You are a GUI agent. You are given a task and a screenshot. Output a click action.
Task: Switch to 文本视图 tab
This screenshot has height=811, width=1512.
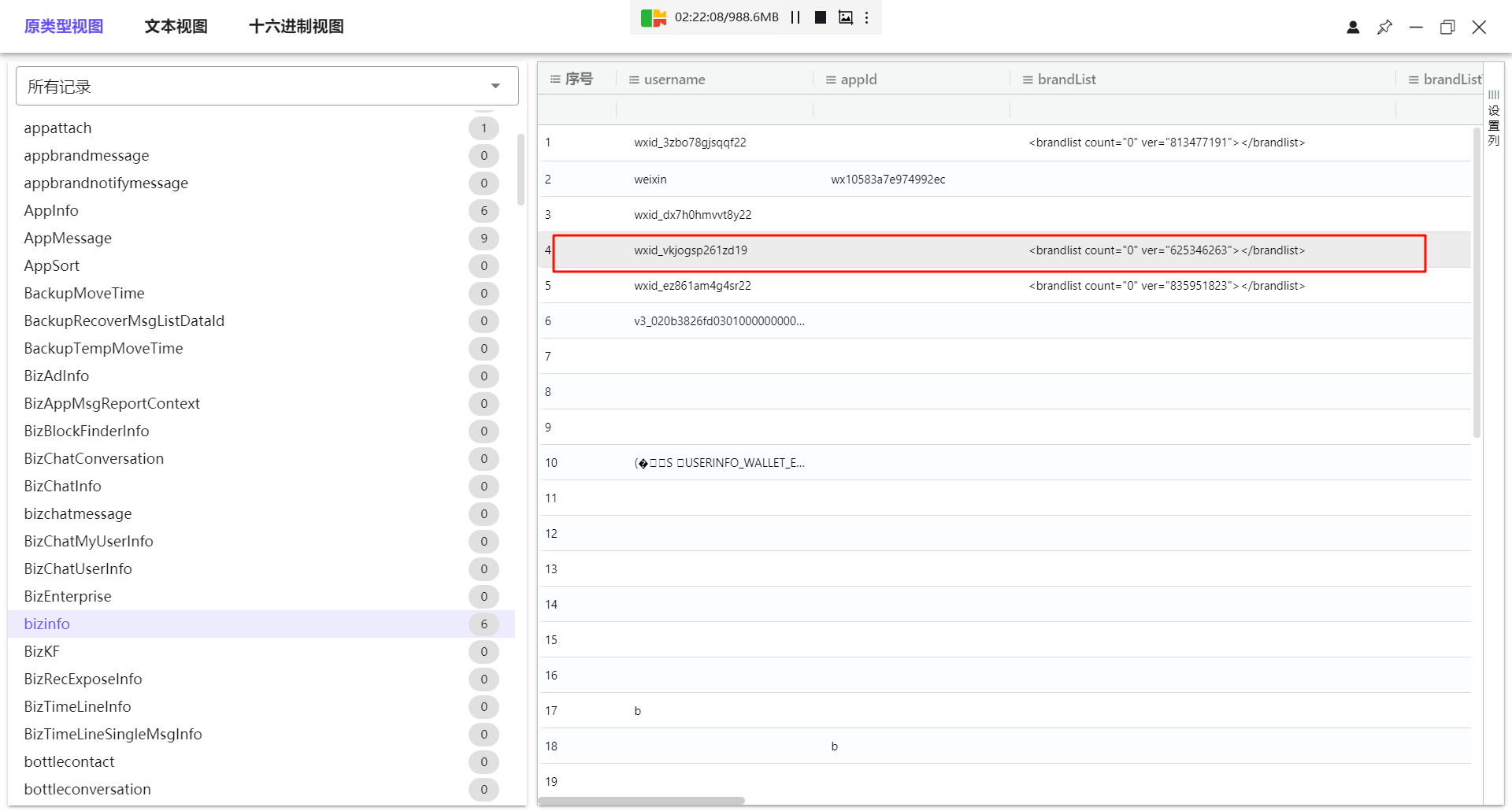[176, 26]
